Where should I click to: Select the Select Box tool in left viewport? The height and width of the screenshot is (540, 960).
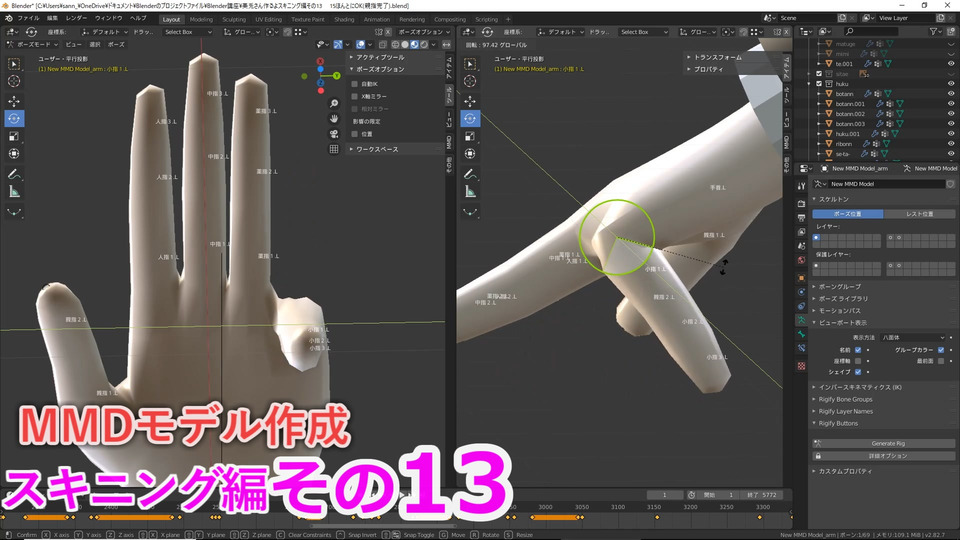[x=14, y=64]
